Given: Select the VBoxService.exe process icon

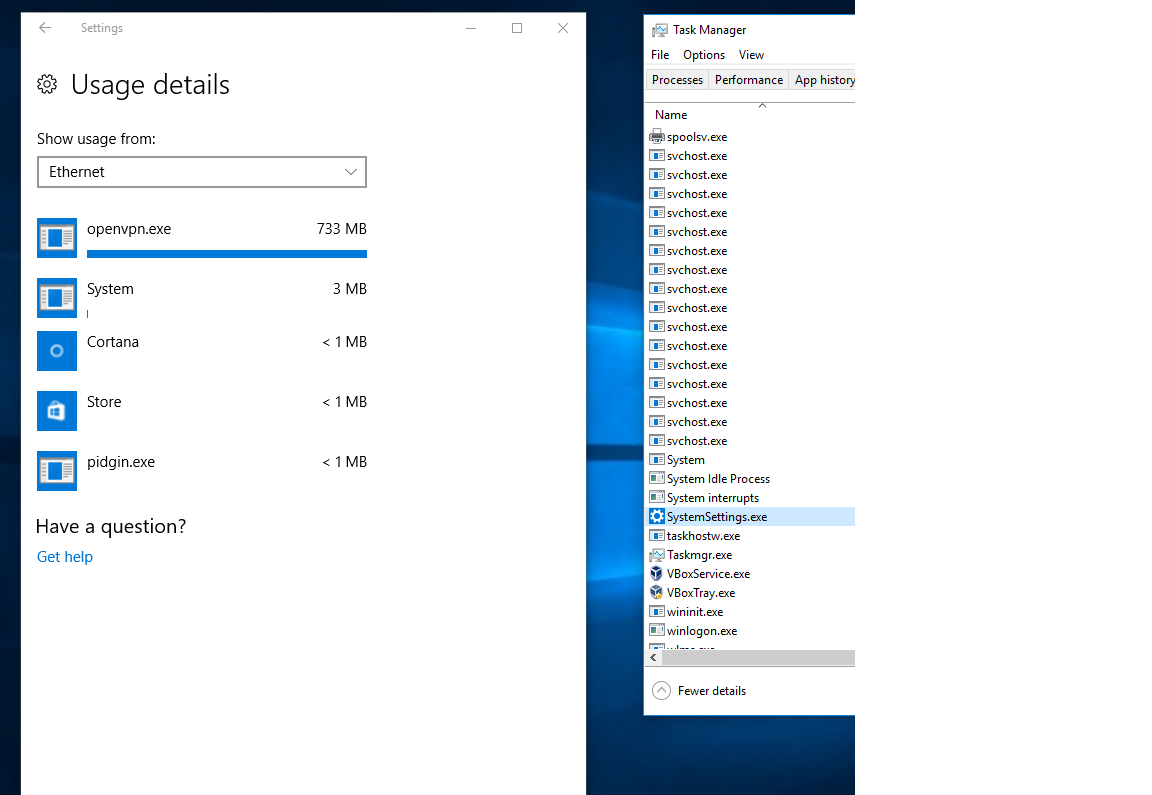Looking at the screenshot, I should pos(656,574).
